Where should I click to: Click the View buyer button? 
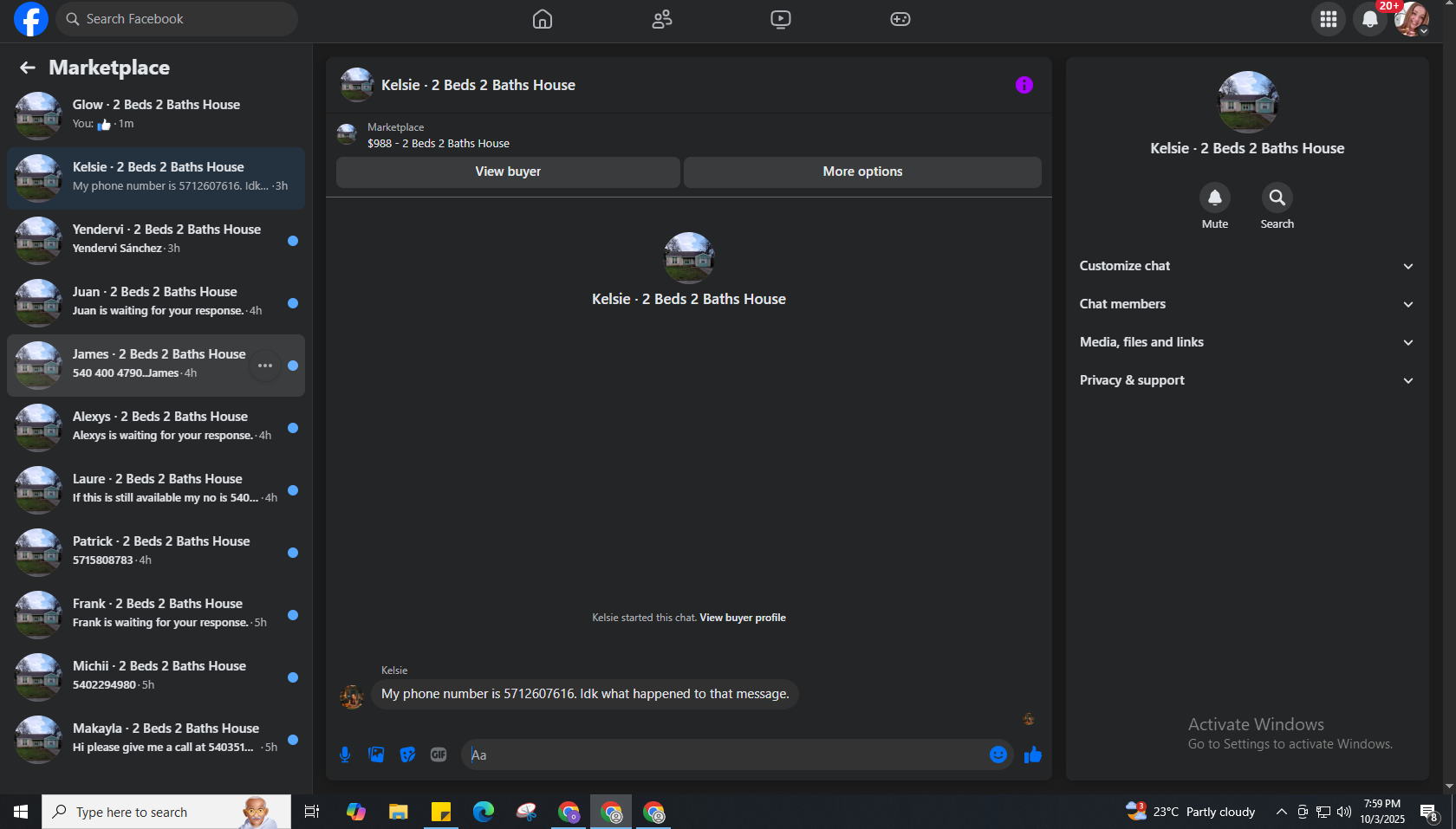tap(508, 172)
